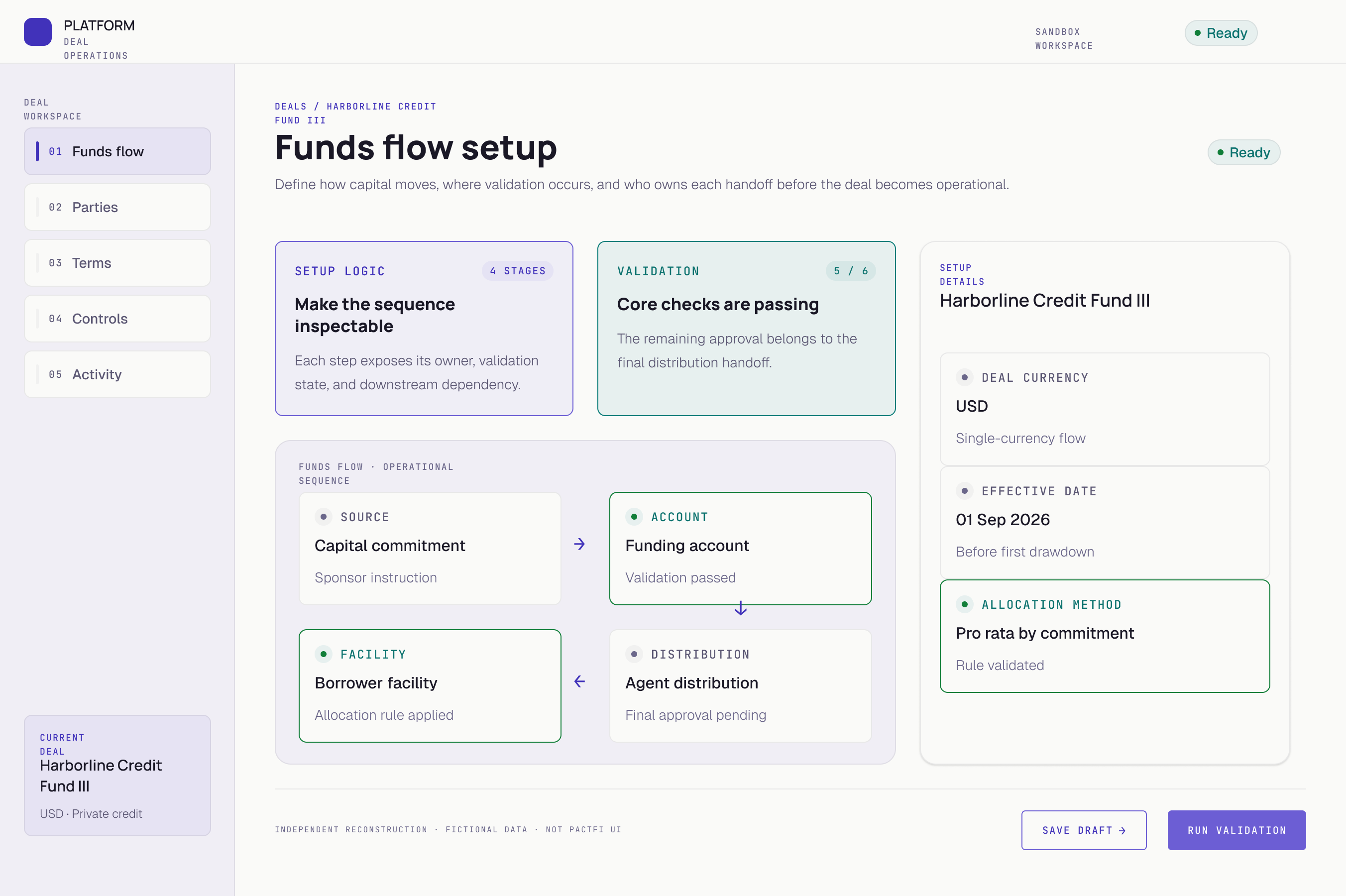Click the Allocation Method green dot
This screenshot has height=896, width=1346.
click(964, 604)
